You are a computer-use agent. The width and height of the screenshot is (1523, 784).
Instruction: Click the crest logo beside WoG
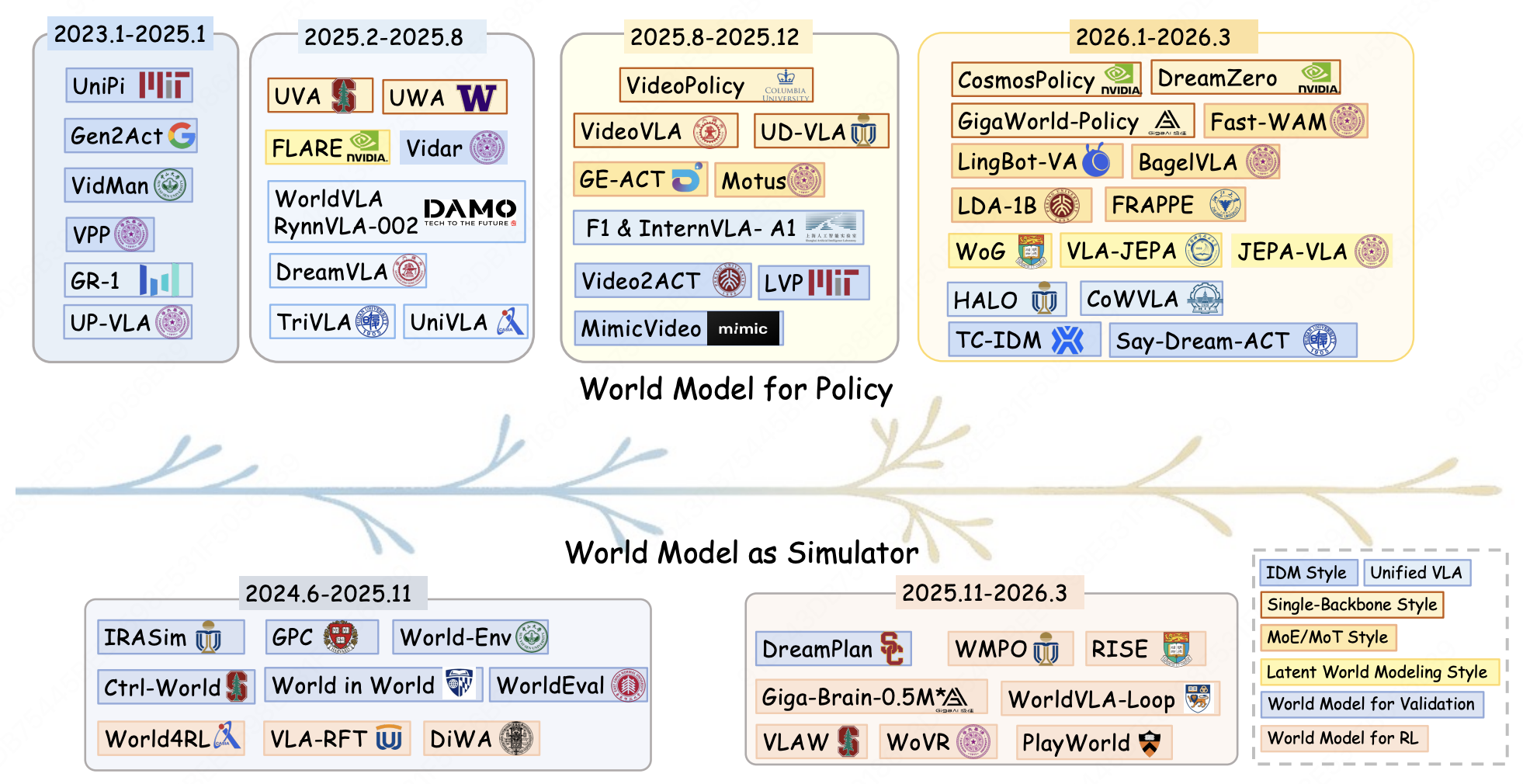[x=1032, y=252]
